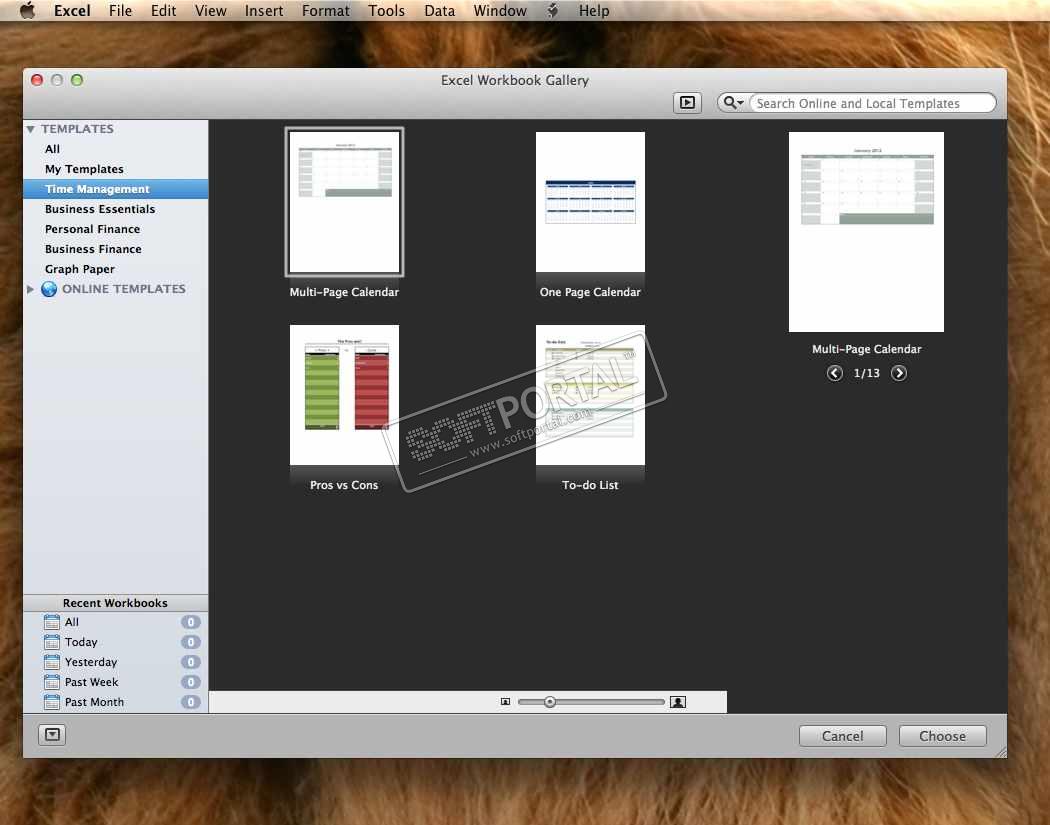Click the Cancel button
This screenshot has width=1050, height=825.
842,736
